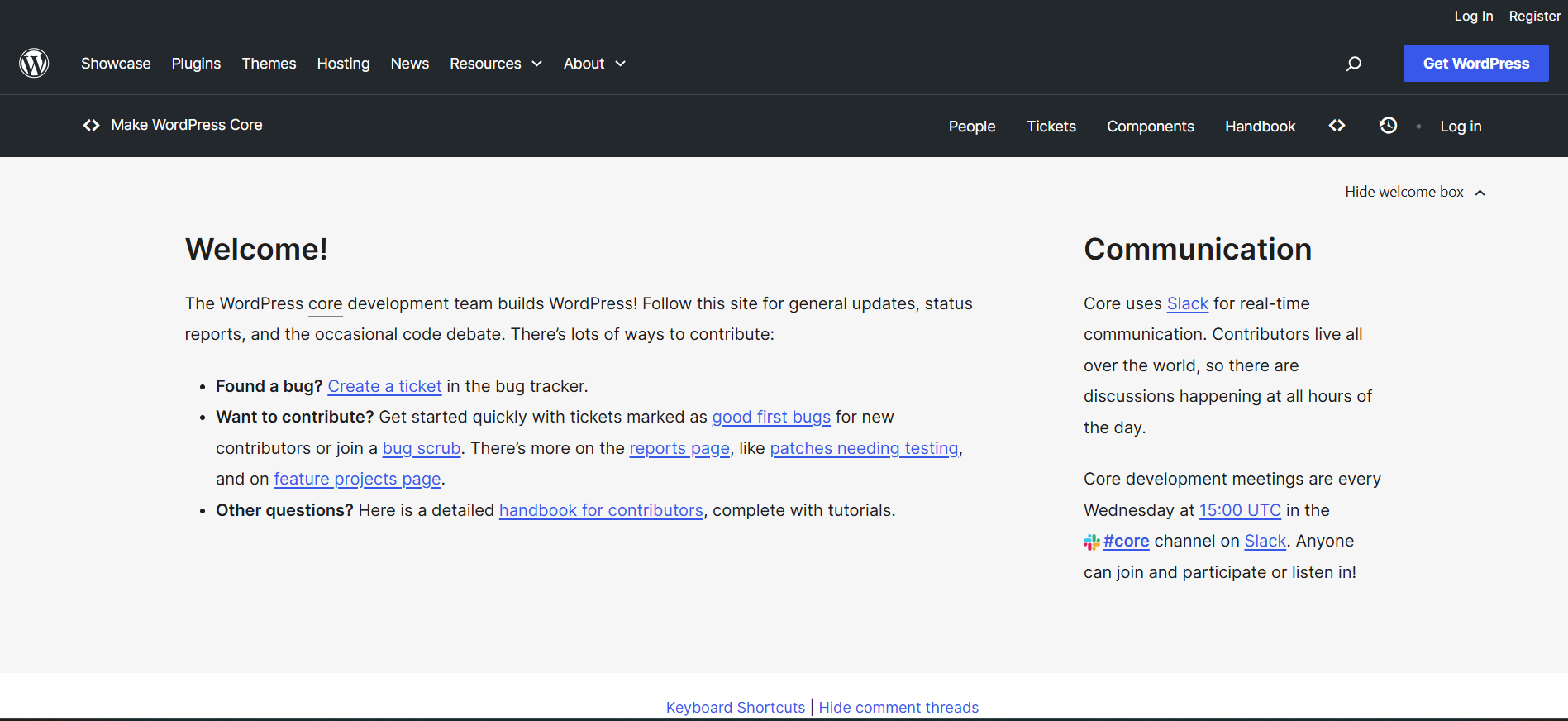The width and height of the screenshot is (1568, 721).
Task: Expand the Resources dropdown menu
Action: click(x=496, y=64)
